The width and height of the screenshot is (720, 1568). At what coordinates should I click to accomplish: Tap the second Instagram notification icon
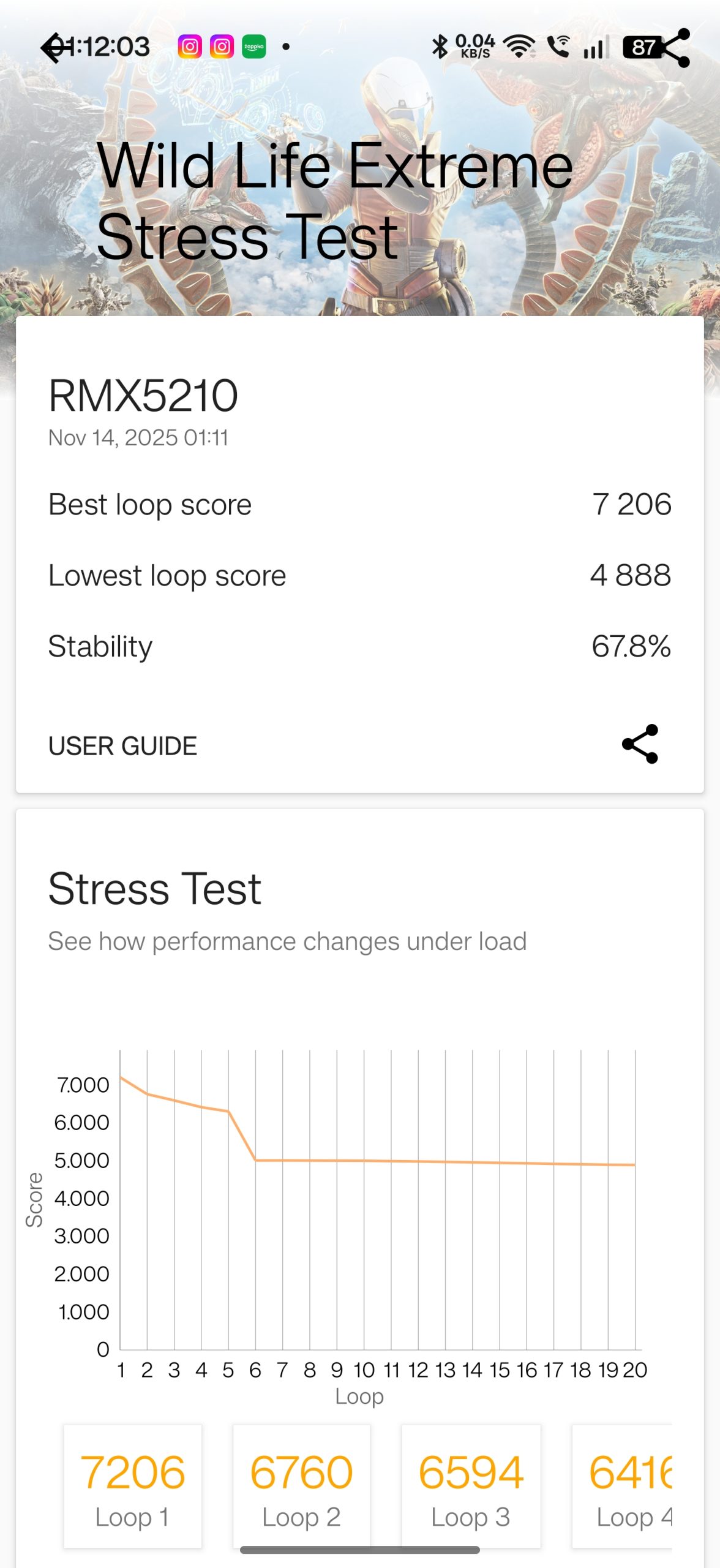pos(222,47)
